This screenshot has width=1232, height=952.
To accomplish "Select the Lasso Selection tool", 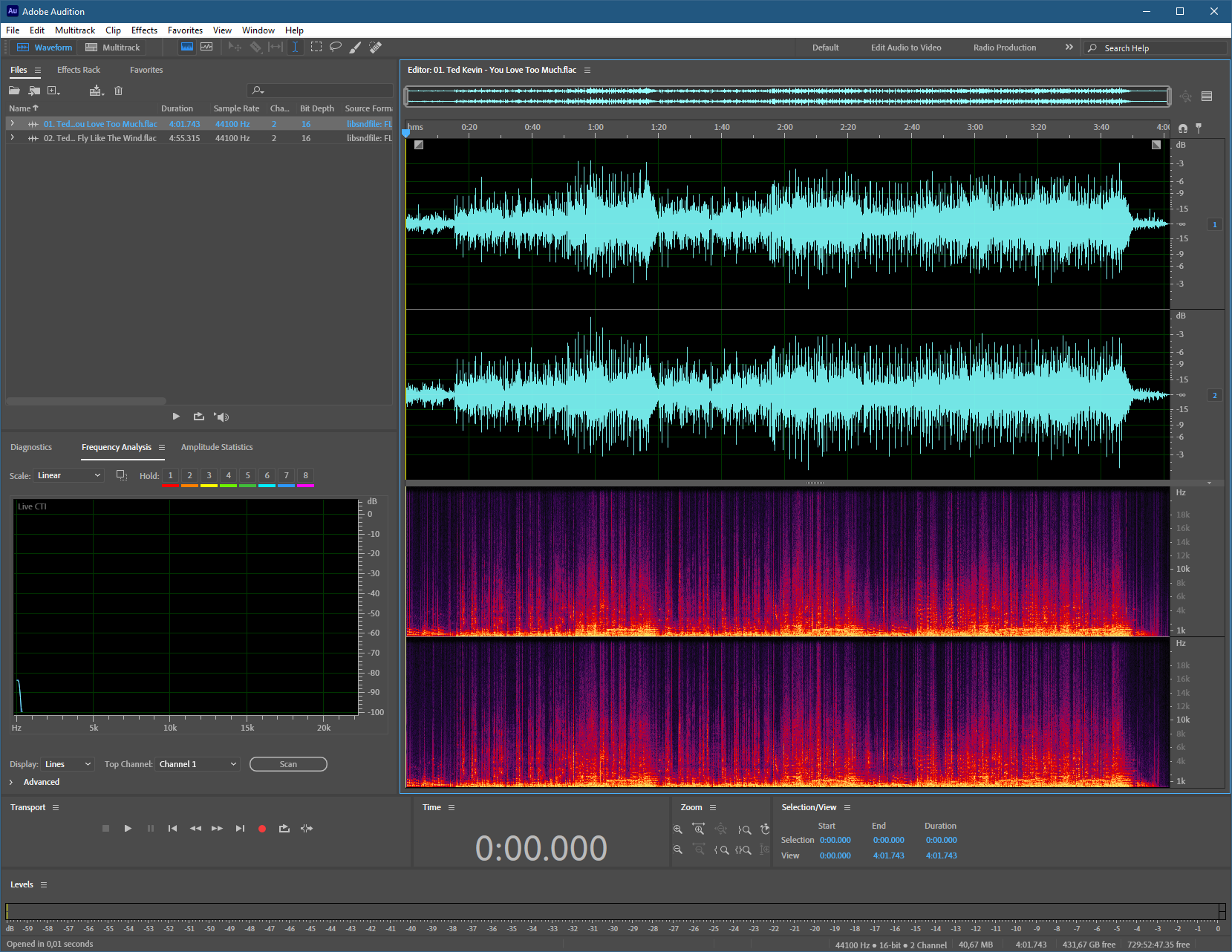I will click(x=336, y=47).
